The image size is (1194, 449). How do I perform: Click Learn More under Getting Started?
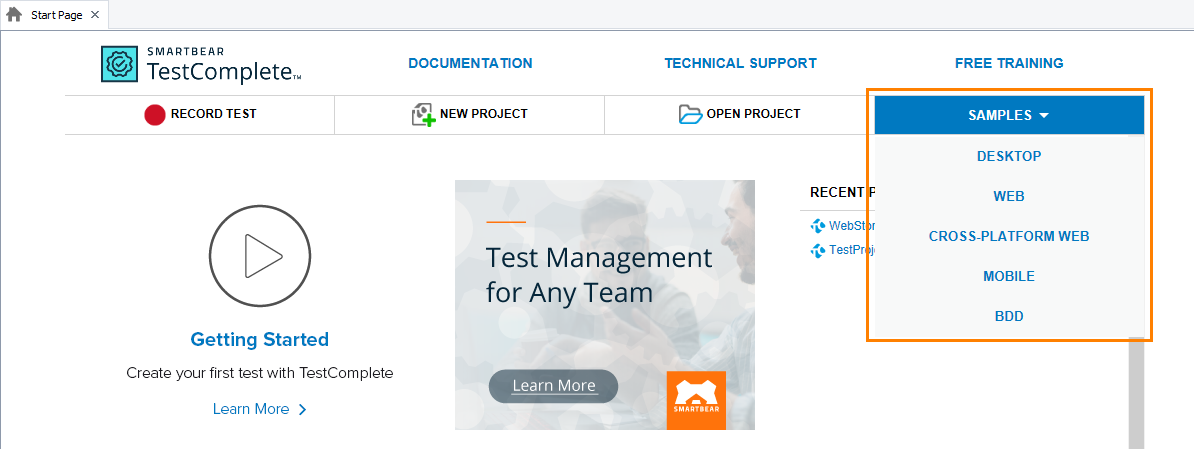click(x=251, y=409)
